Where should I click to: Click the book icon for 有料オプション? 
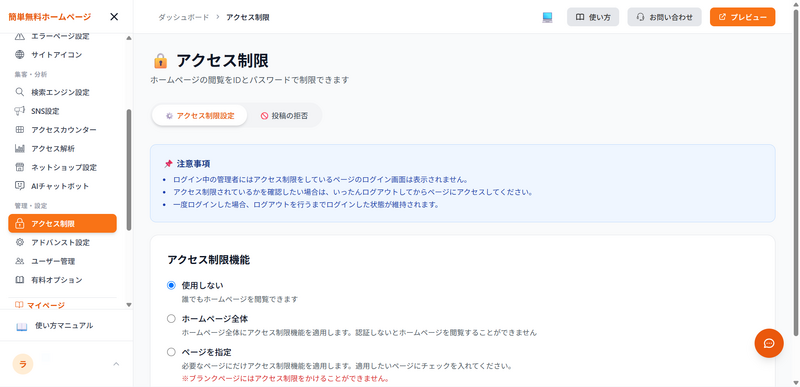pos(19,280)
